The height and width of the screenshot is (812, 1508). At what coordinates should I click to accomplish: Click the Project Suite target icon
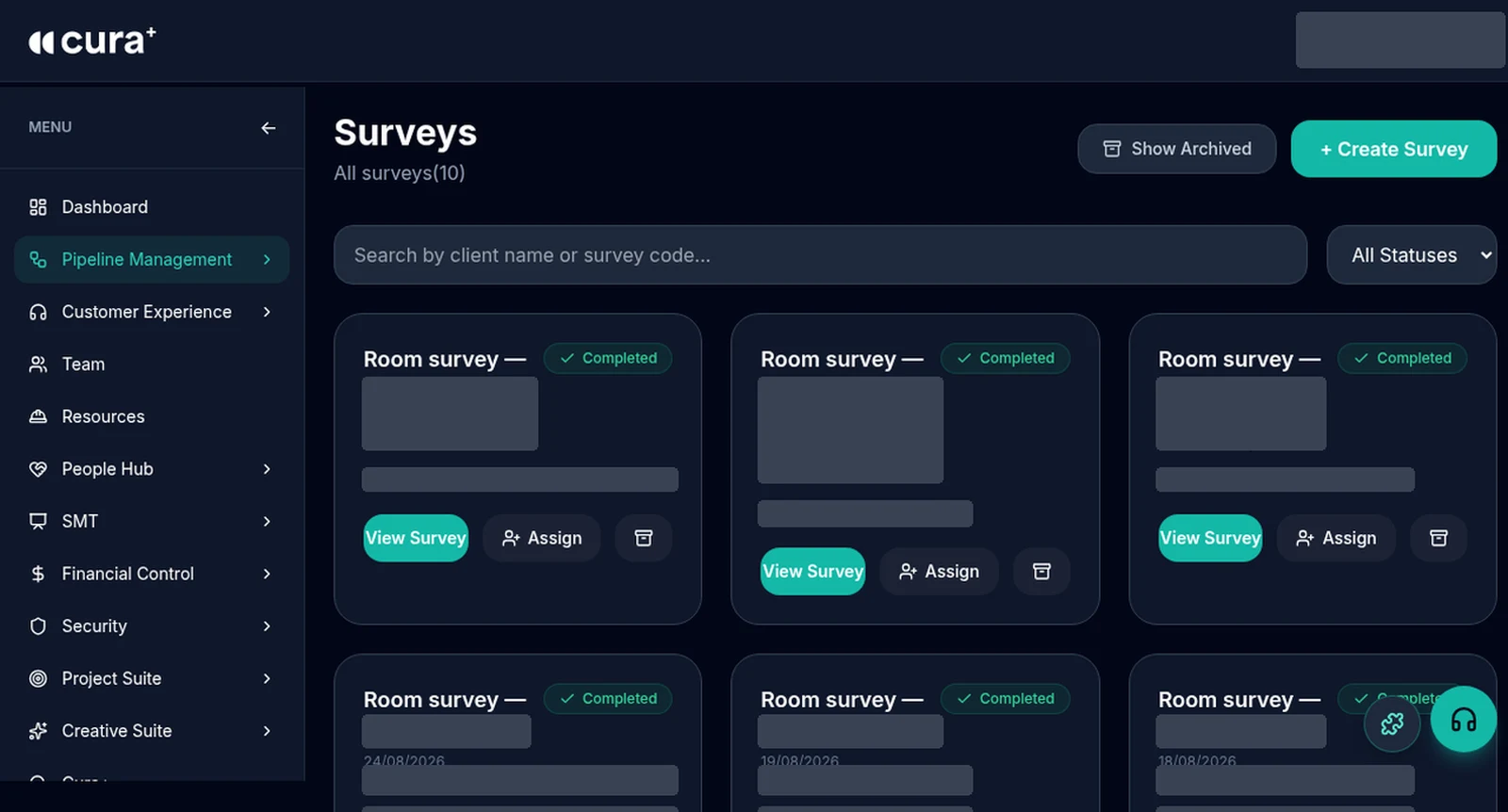(38, 678)
